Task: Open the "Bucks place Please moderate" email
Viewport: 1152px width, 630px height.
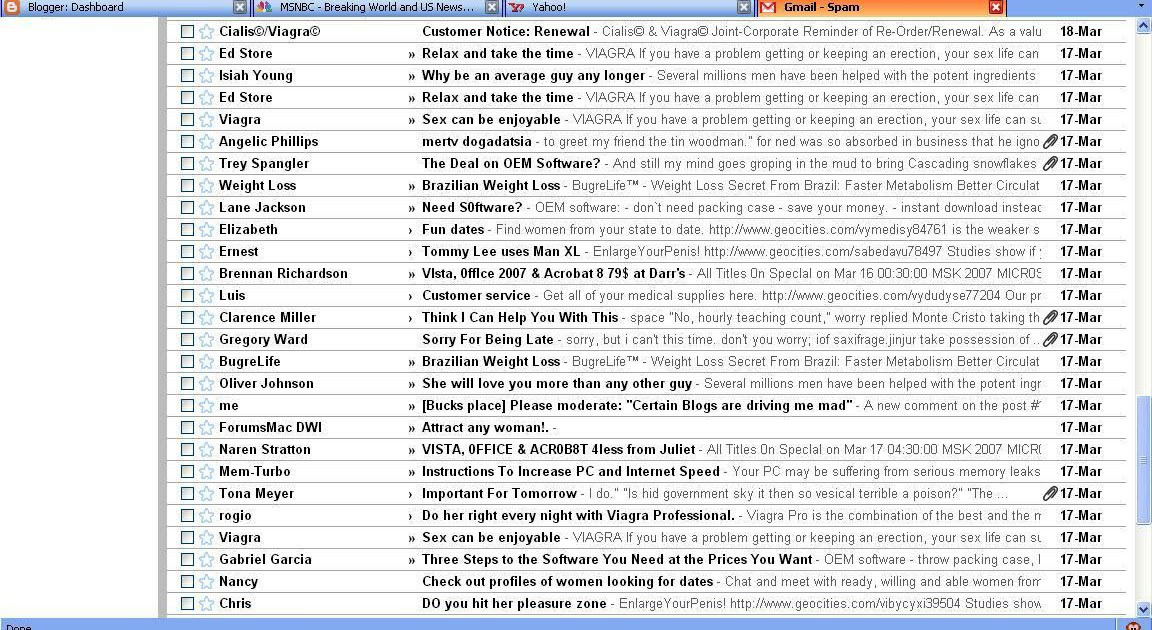Action: point(636,406)
